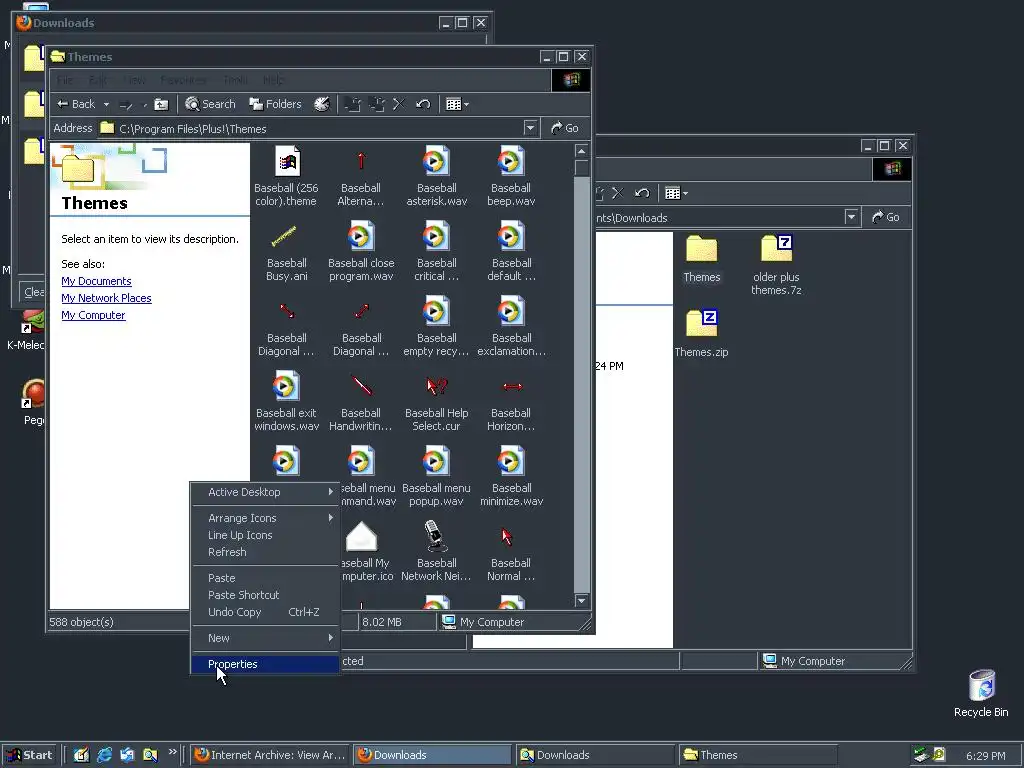
Task: Open the Search pane in Themes window
Action: [210, 104]
